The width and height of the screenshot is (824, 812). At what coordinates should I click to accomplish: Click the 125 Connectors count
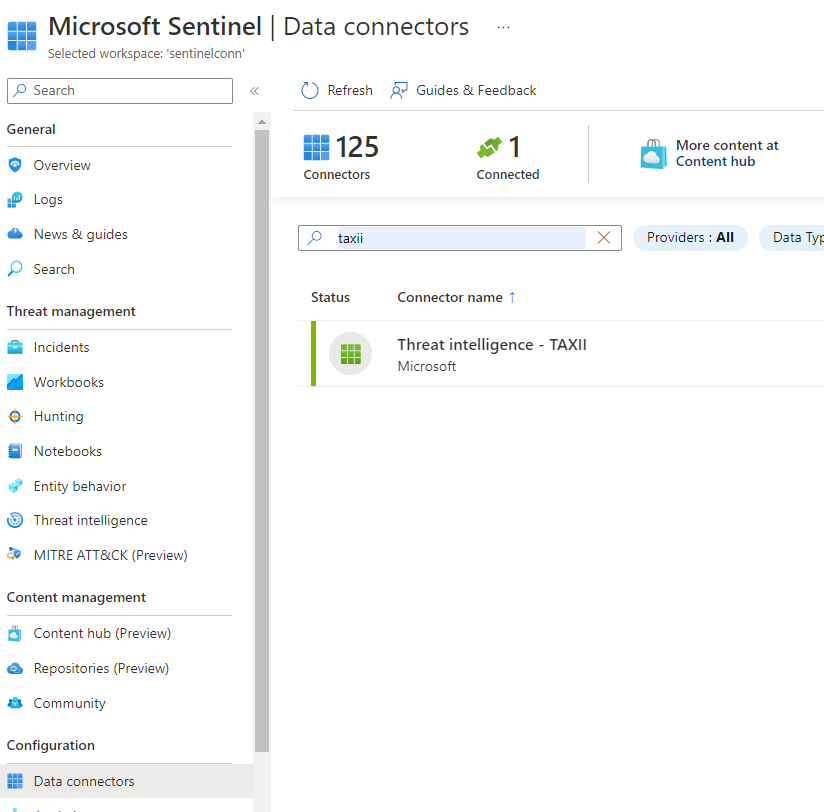tap(357, 147)
